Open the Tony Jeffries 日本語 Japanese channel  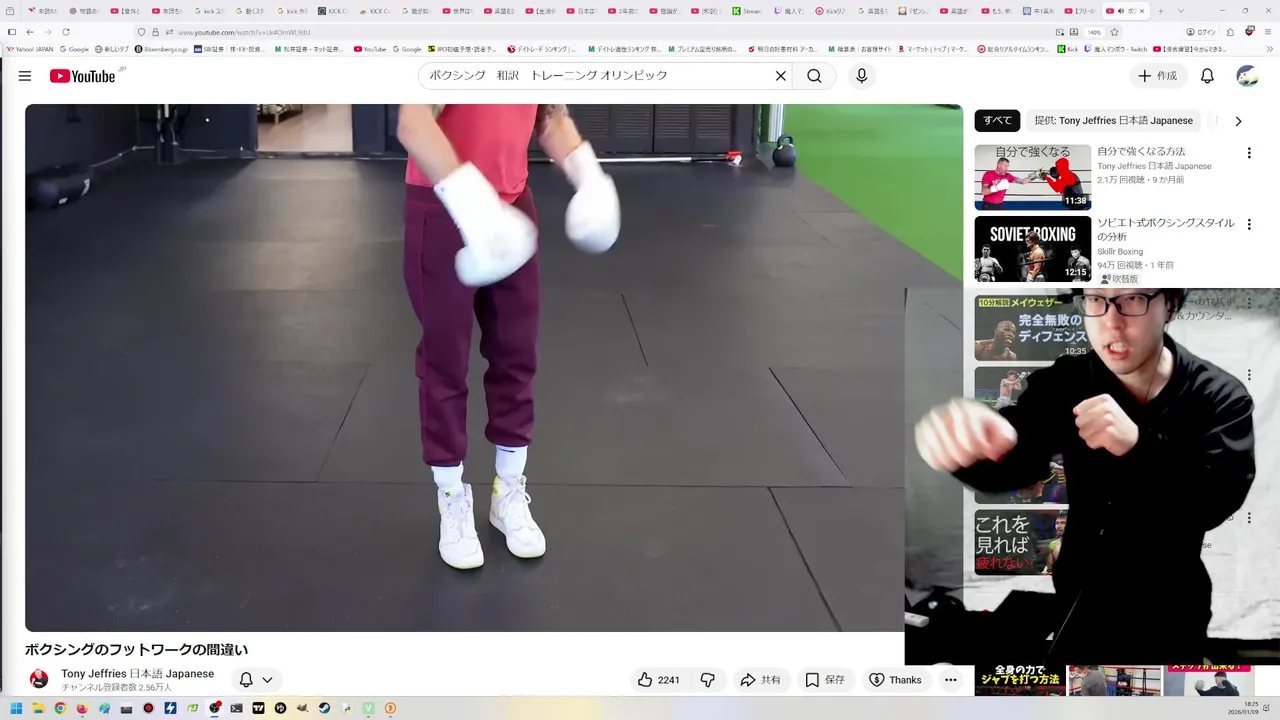click(137, 674)
